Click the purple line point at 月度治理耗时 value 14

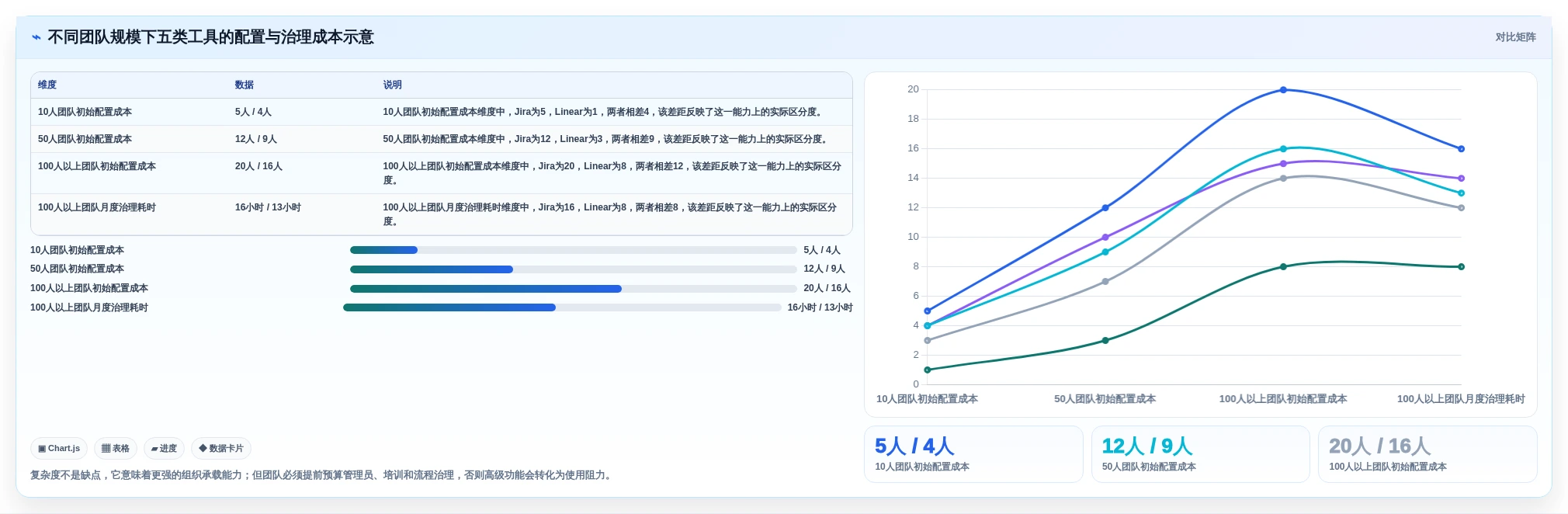(x=1461, y=179)
